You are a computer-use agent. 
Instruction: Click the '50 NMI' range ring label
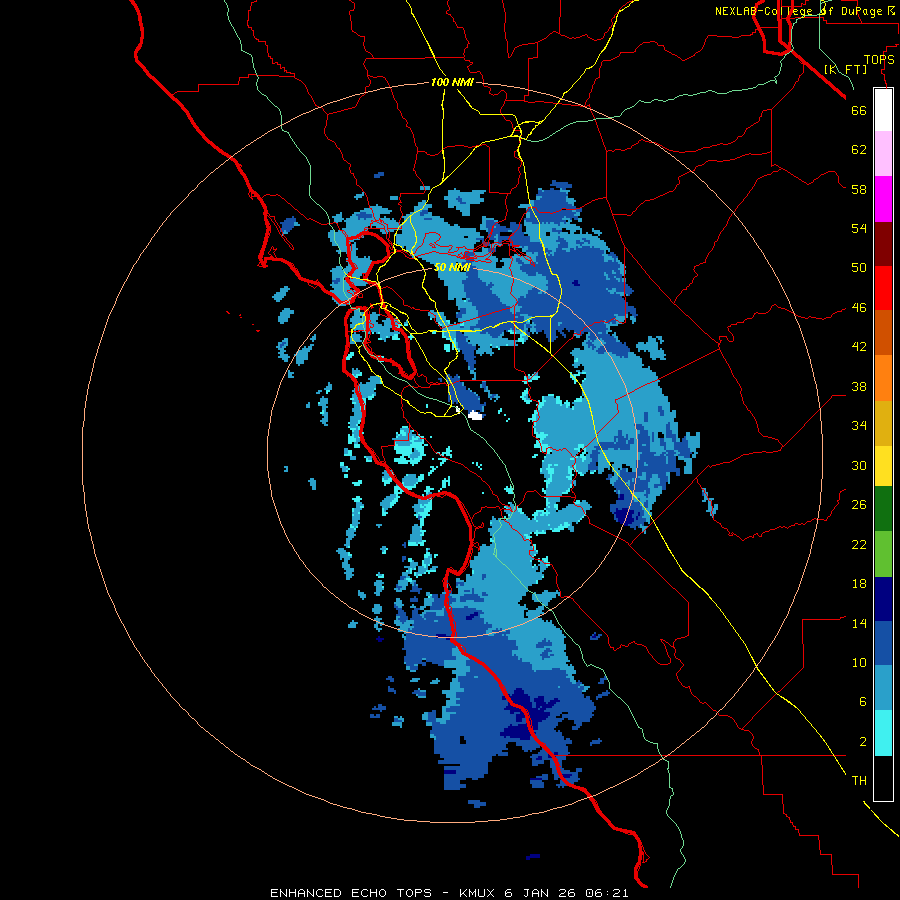[452, 267]
